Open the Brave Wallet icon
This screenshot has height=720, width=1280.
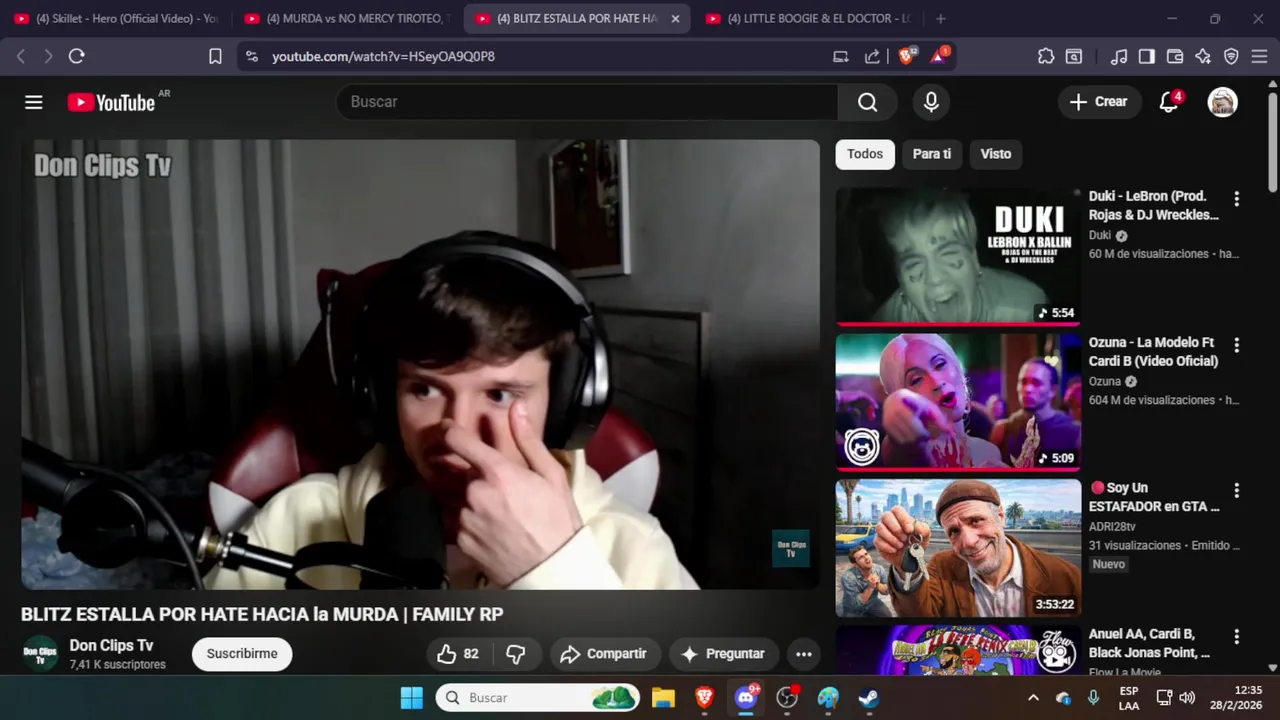click(1175, 57)
